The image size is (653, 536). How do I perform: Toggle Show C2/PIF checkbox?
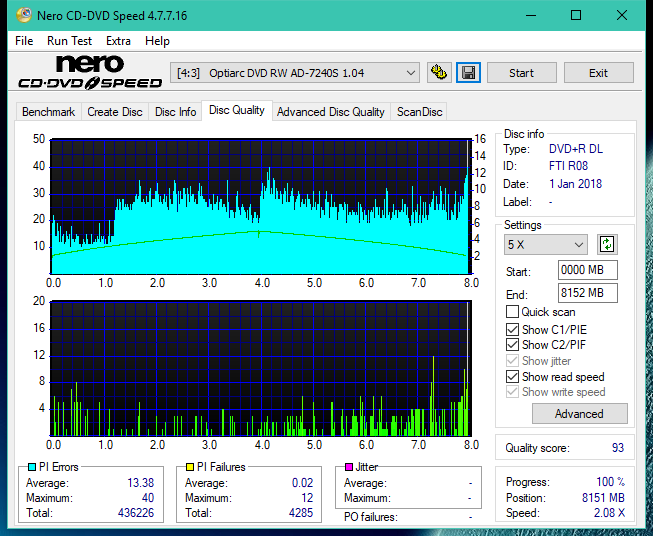512,344
